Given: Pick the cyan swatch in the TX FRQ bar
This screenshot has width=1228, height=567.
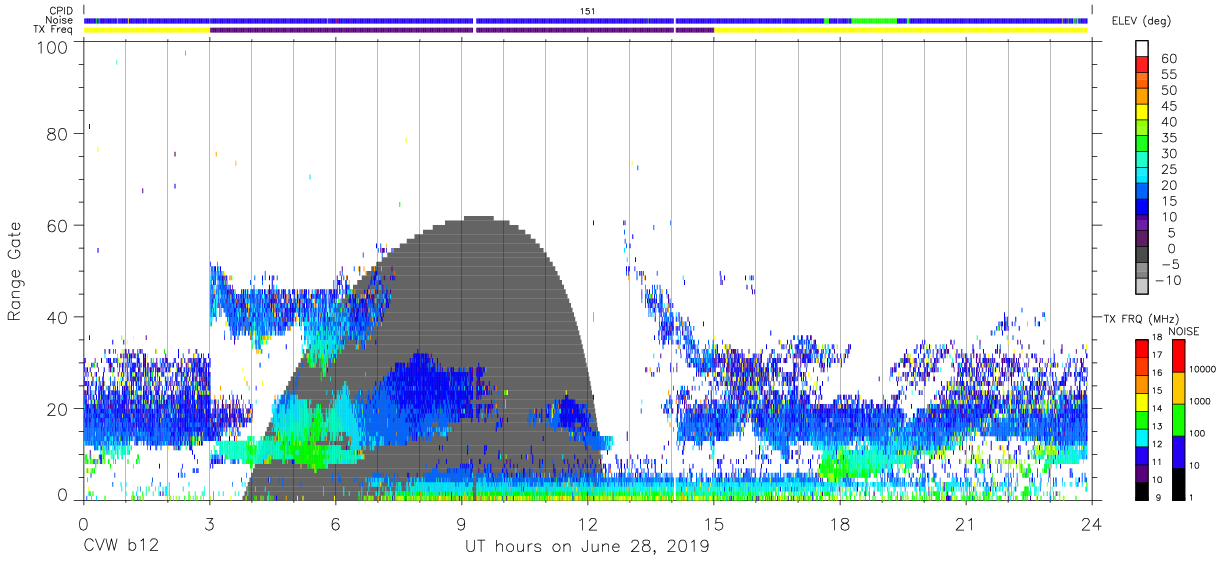Looking at the screenshot, I should [x=1141, y=438].
